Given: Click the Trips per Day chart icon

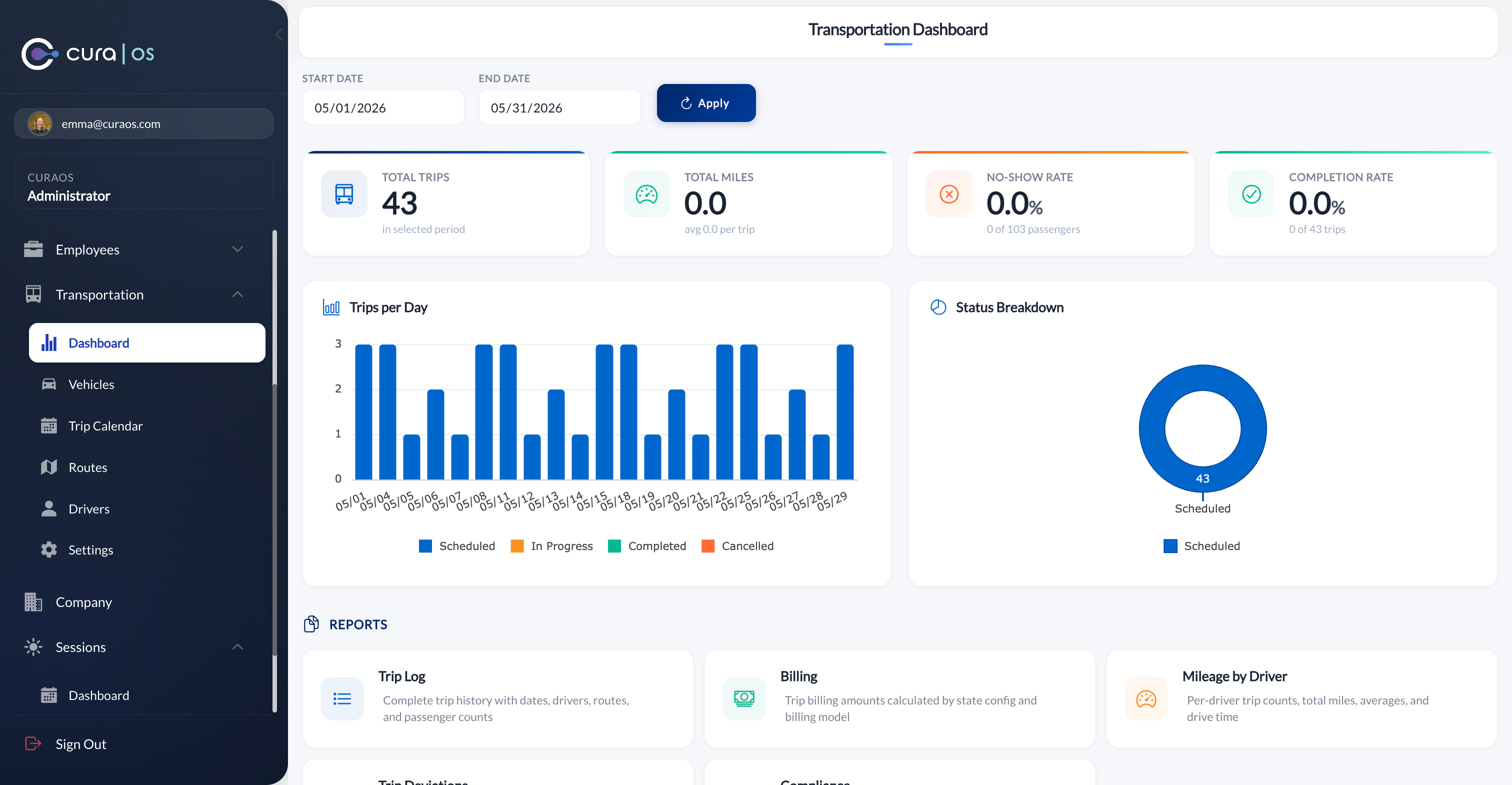Looking at the screenshot, I should point(331,307).
